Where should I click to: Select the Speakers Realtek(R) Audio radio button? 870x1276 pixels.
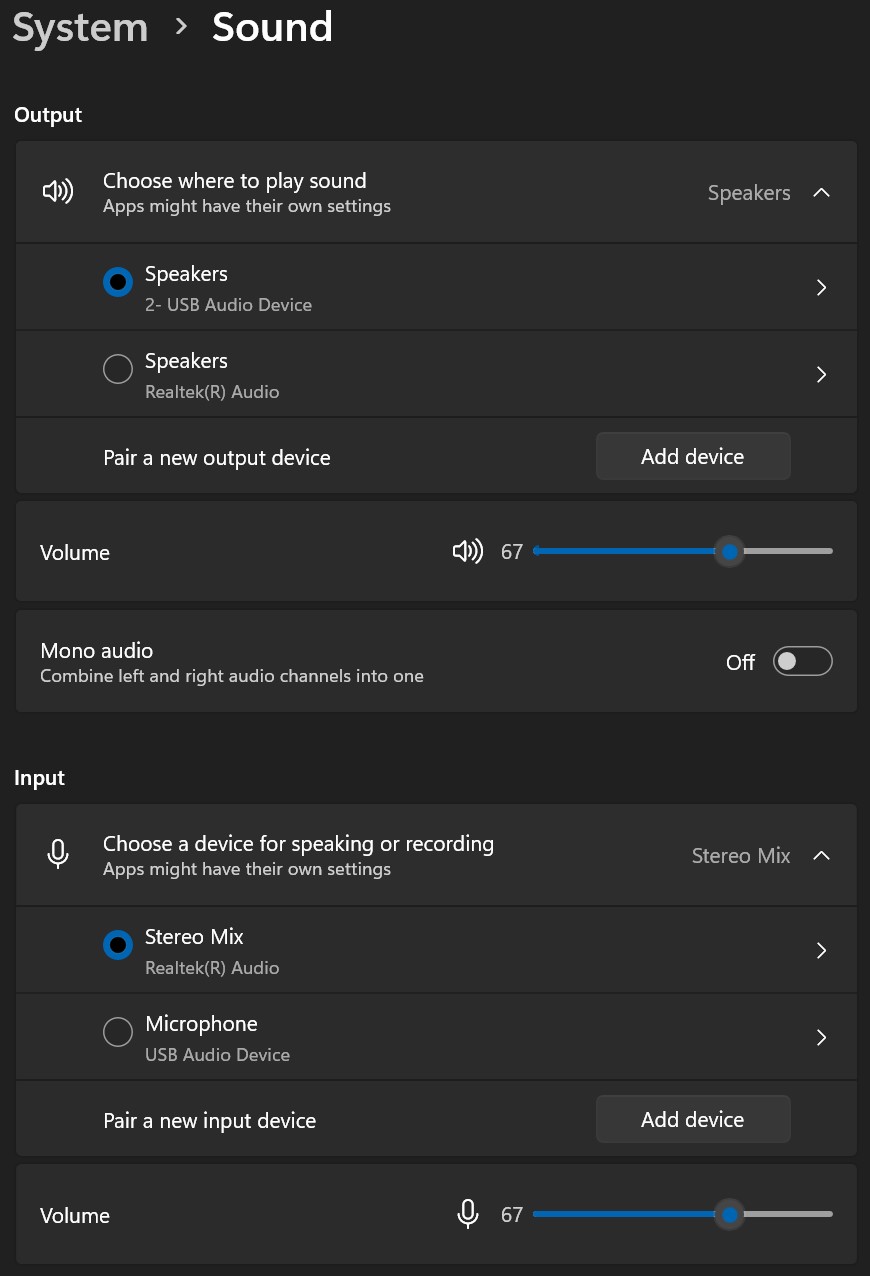coord(118,369)
